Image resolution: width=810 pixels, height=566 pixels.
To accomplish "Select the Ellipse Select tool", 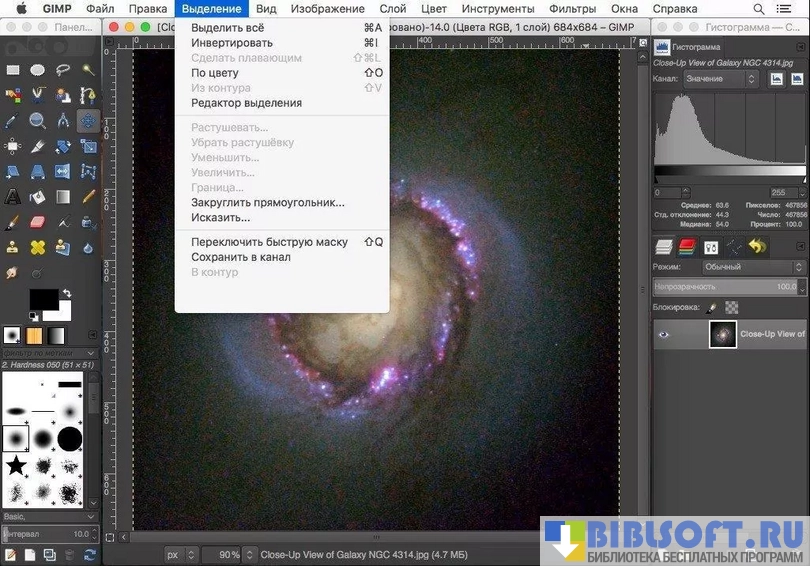I will click(x=38, y=70).
